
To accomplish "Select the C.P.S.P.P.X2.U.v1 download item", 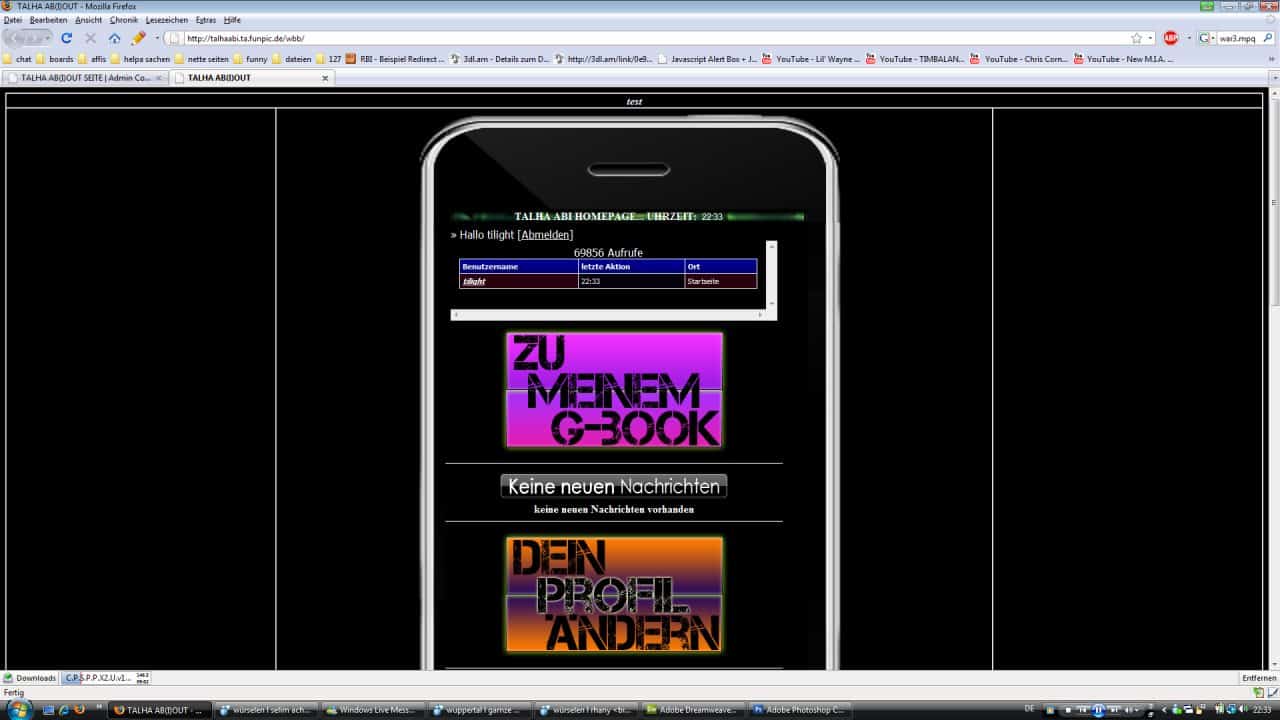I will [x=104, y=678].
